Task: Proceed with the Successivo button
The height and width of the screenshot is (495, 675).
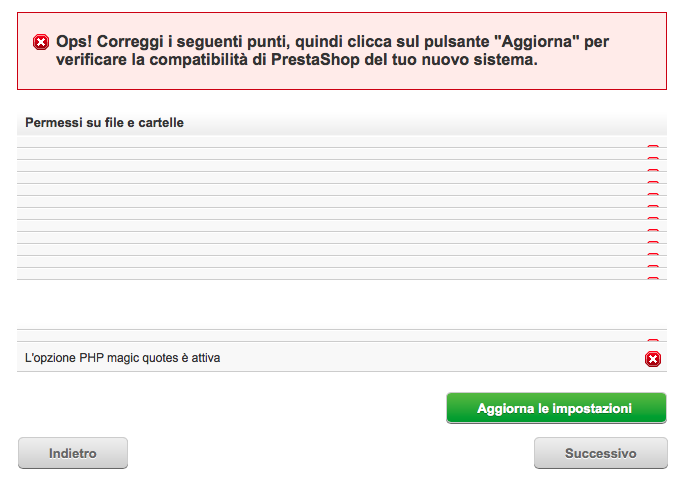Action: click(600, 453)
